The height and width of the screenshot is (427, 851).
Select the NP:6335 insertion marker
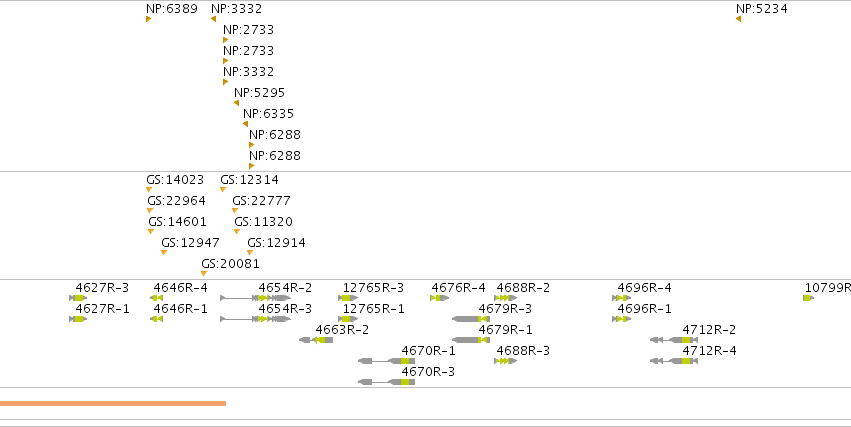pos(245,124)
